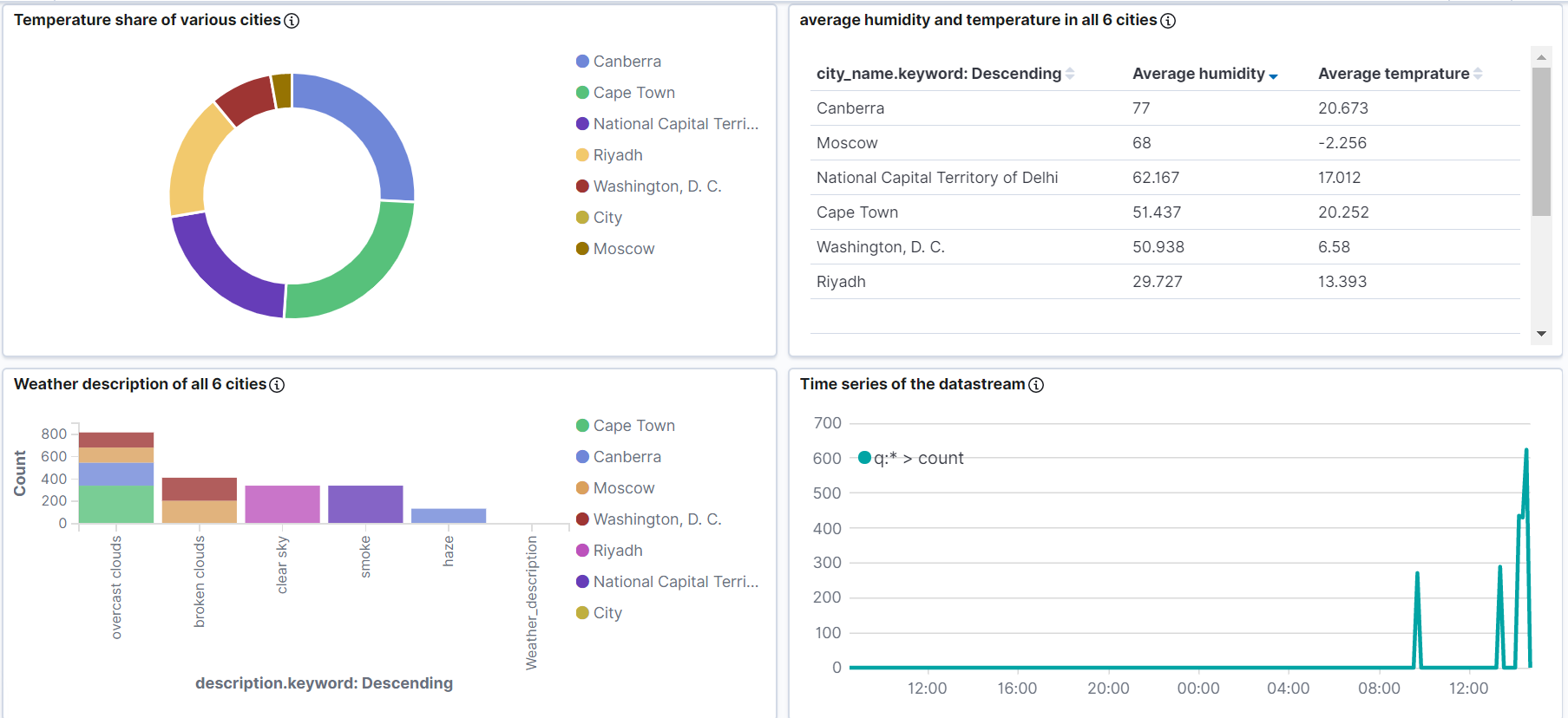Click the haze bar in the chart
1568x718 pixels.
[x=449, y=516]
